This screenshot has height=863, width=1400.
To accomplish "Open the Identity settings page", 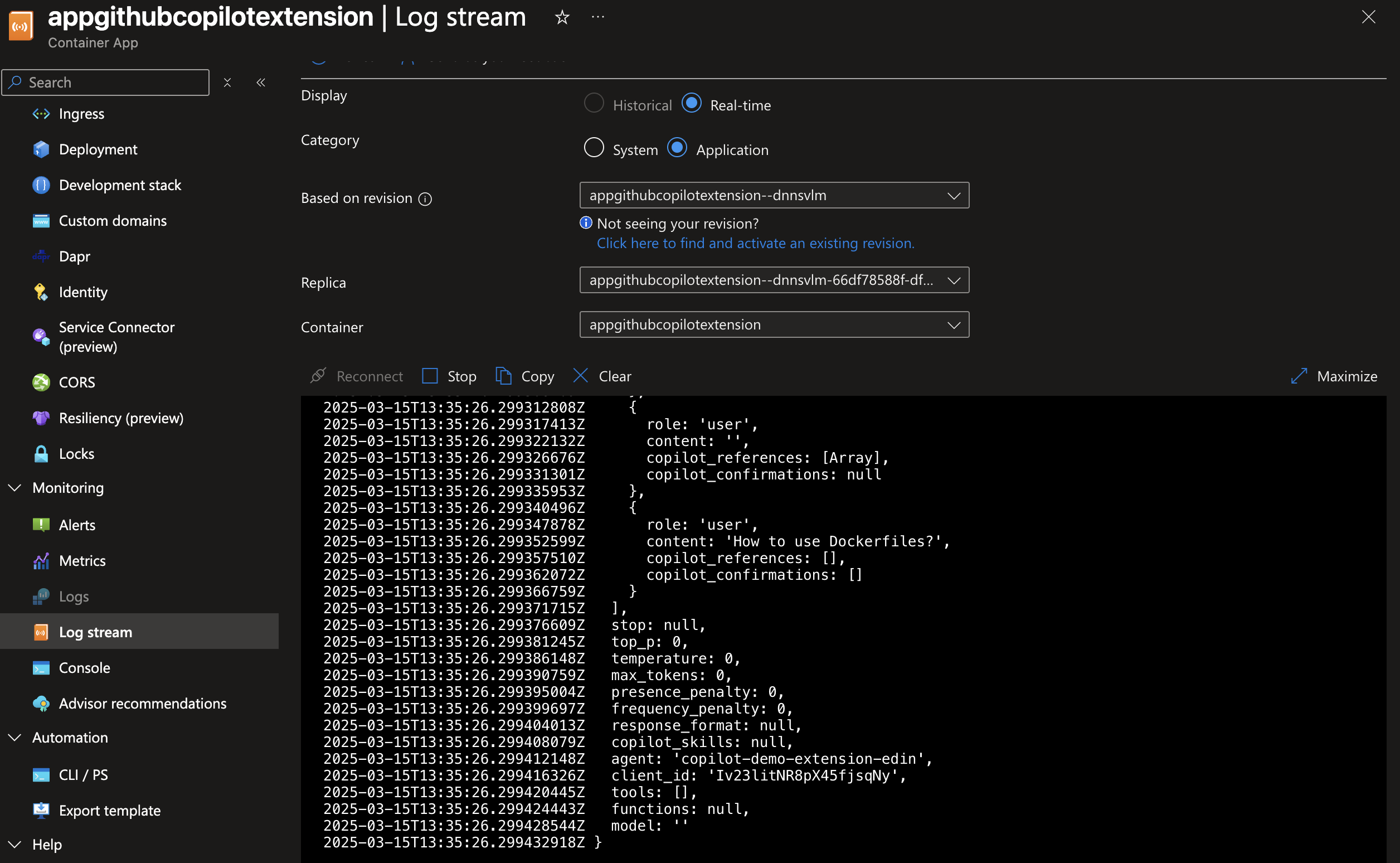I will click(82, 292).
